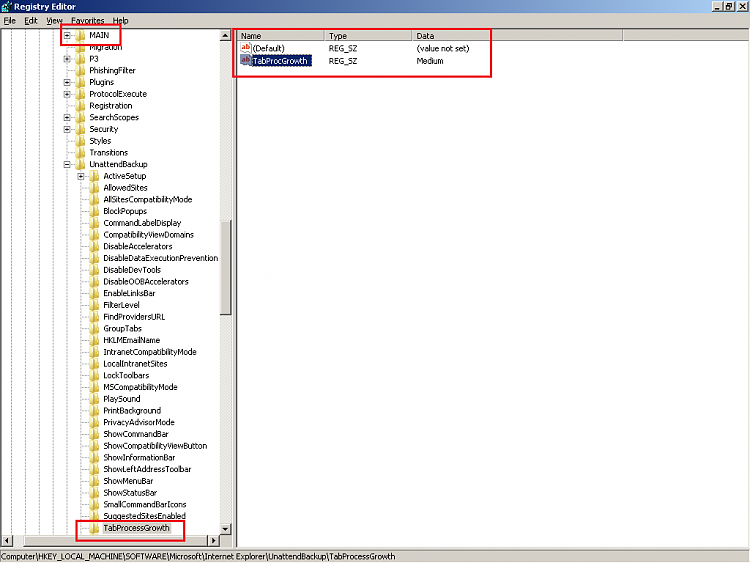The image size is (750, 563).
Task: Click the AllowedSites folder icon
Action: (94, 188)
